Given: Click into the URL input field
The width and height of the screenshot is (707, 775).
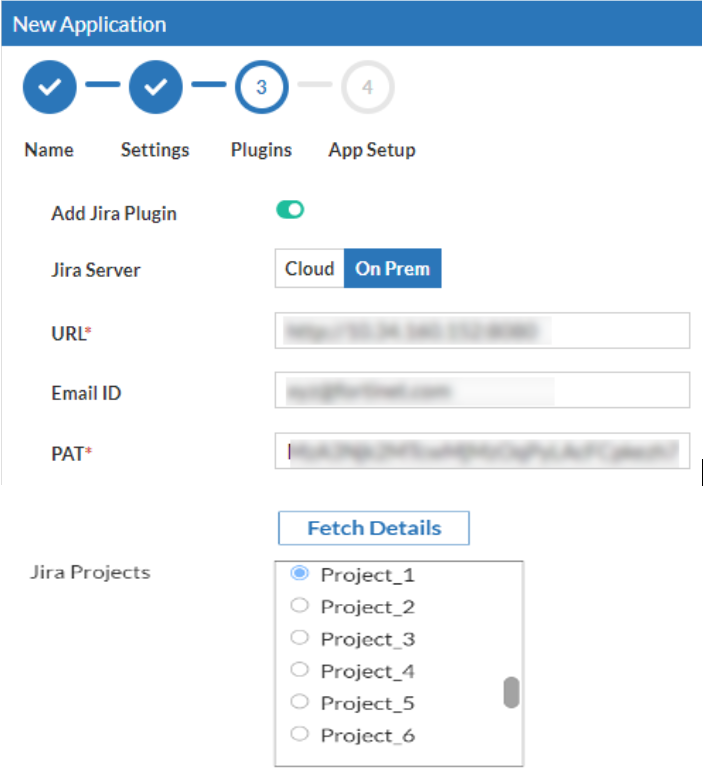Looking at the screenshot, I should point(482,330).
